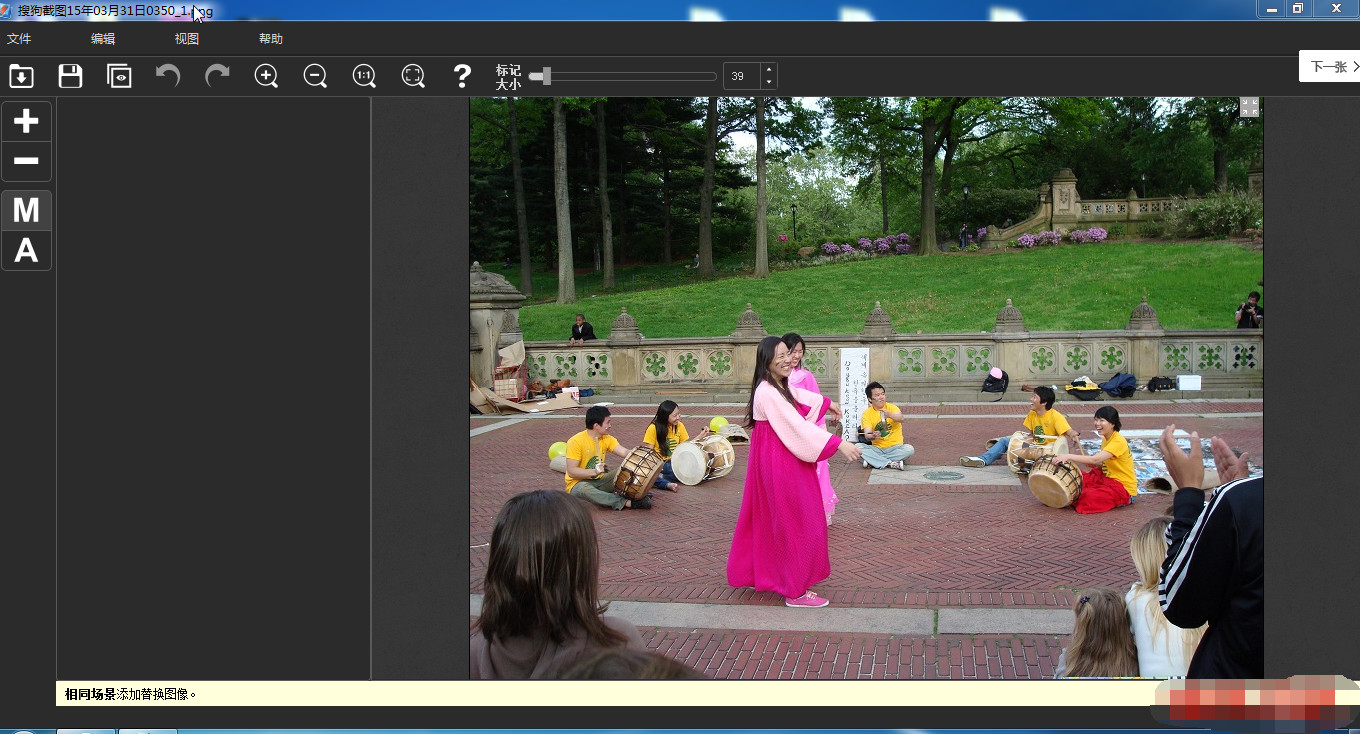Screen dimensions: 1360x734
Task: Click the open image file icon
Action: tap(21, 76)
